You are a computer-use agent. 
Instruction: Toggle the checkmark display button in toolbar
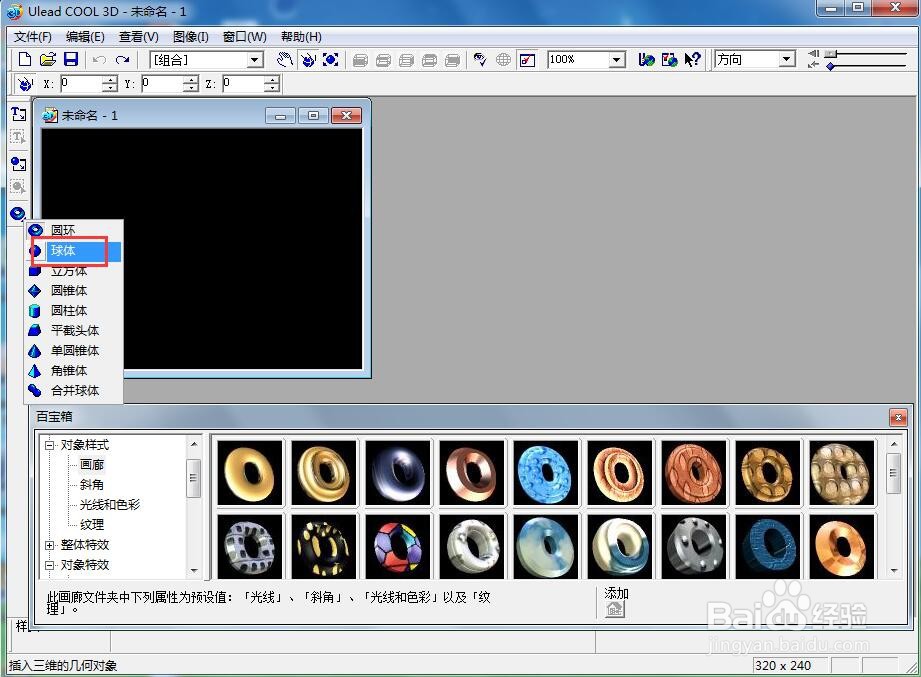(x=527, y=60)
